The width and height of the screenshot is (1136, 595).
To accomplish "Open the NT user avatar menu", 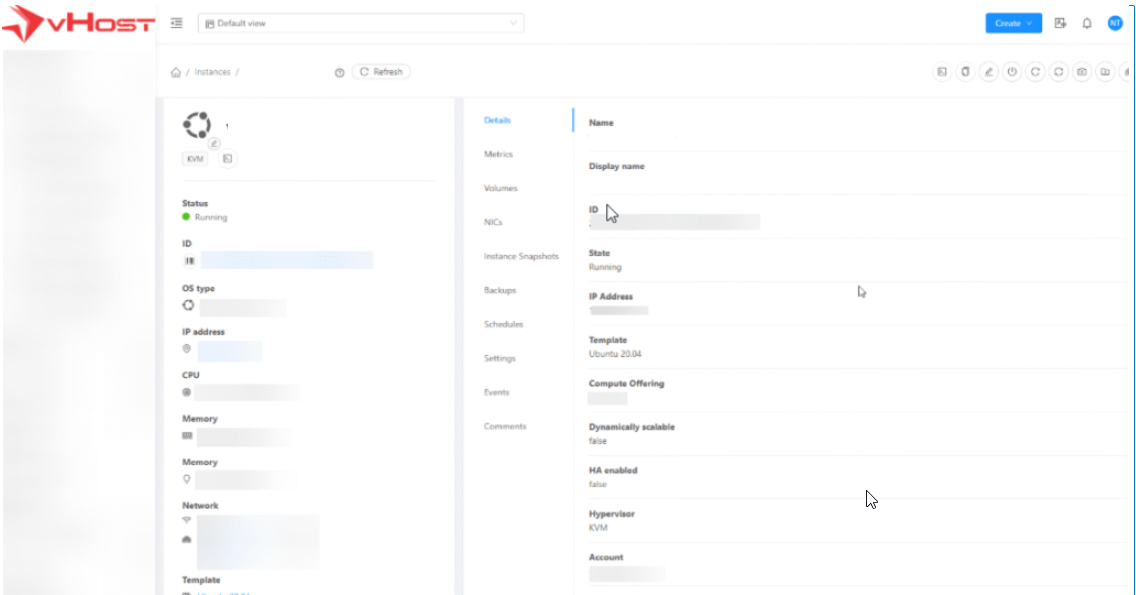I will [x=1115, y=23].
